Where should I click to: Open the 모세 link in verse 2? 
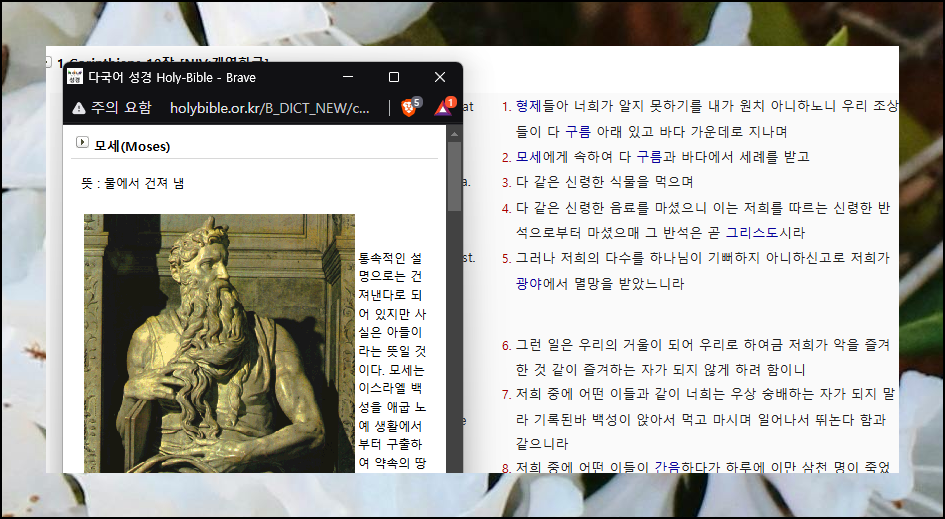pos(529,157)
